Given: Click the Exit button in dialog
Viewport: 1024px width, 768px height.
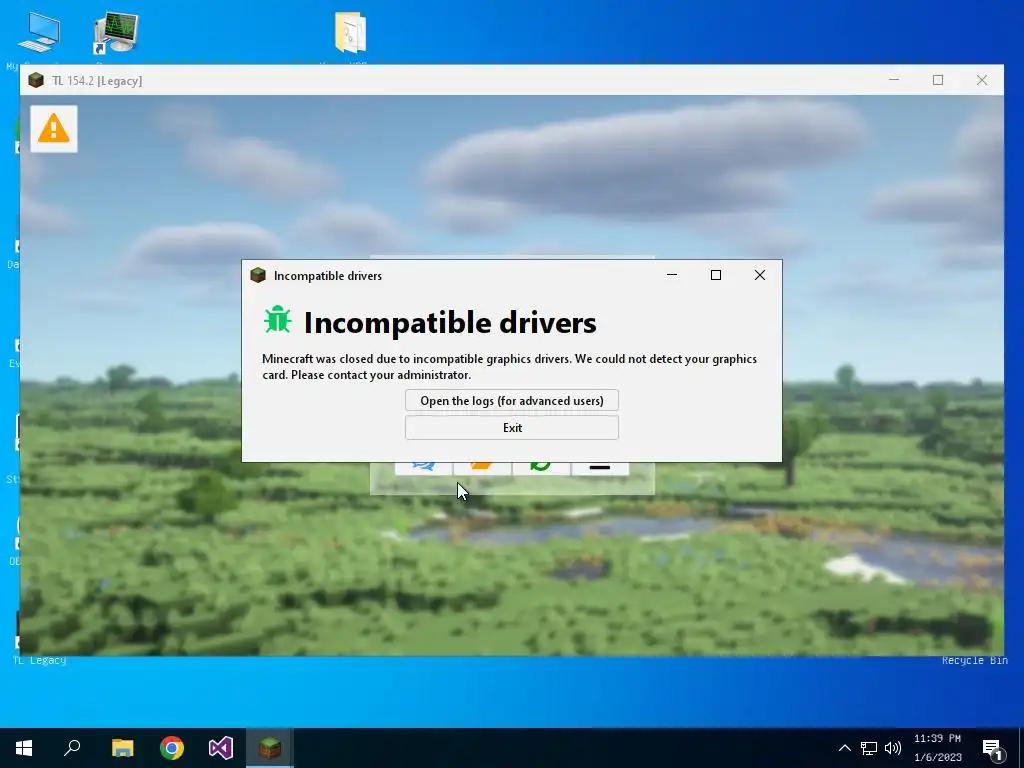Looking at the screenshot, I should click(511, 428).
